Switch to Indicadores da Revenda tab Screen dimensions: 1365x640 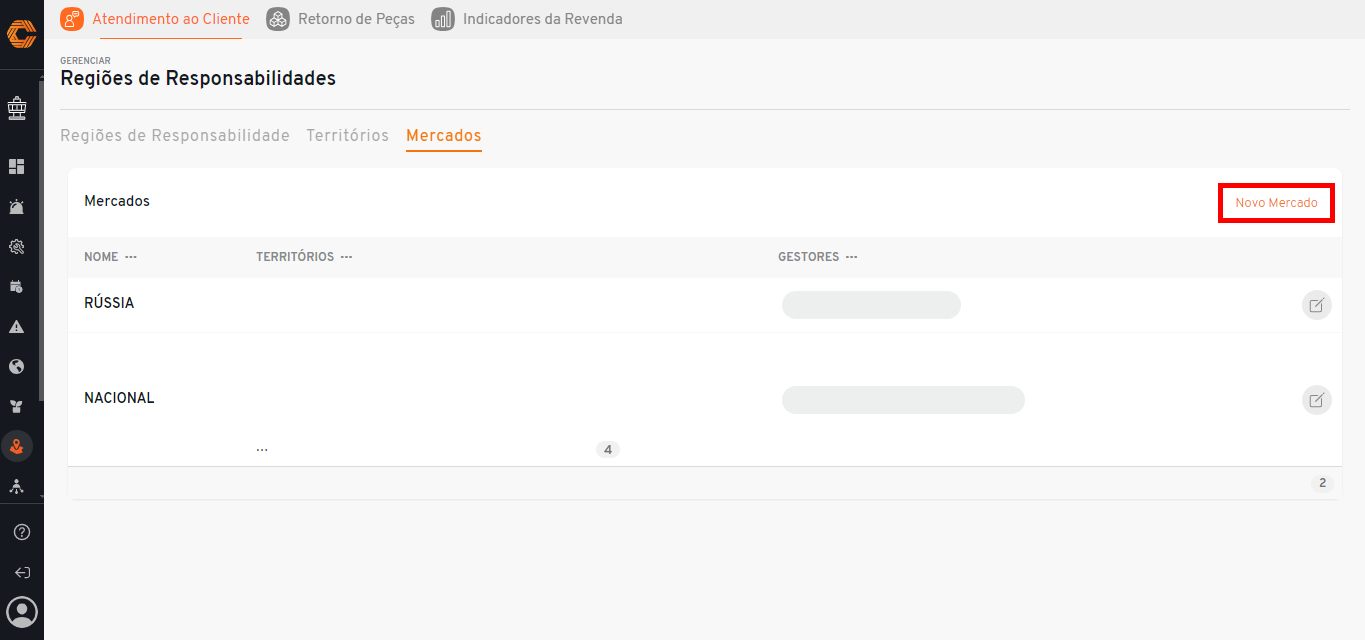click(x=542, y=19)
